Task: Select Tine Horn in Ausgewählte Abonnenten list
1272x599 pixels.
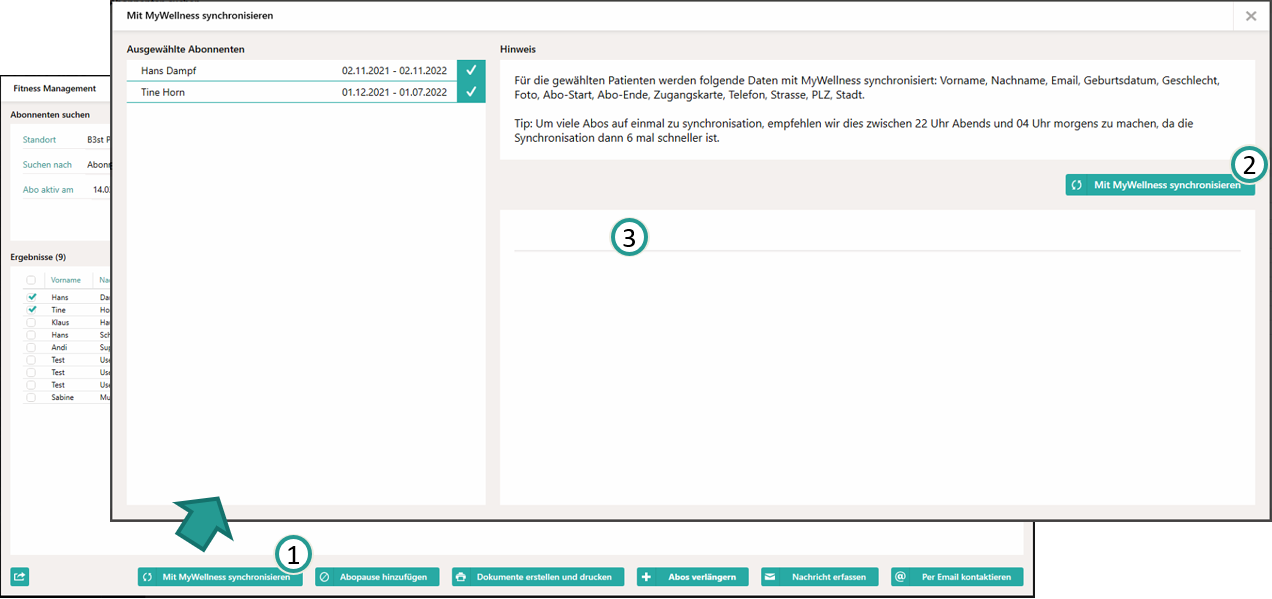Action: [306, 92]
